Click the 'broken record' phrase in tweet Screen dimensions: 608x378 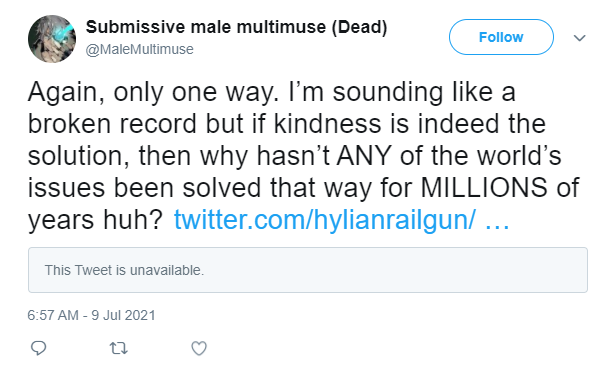[112, 124]
